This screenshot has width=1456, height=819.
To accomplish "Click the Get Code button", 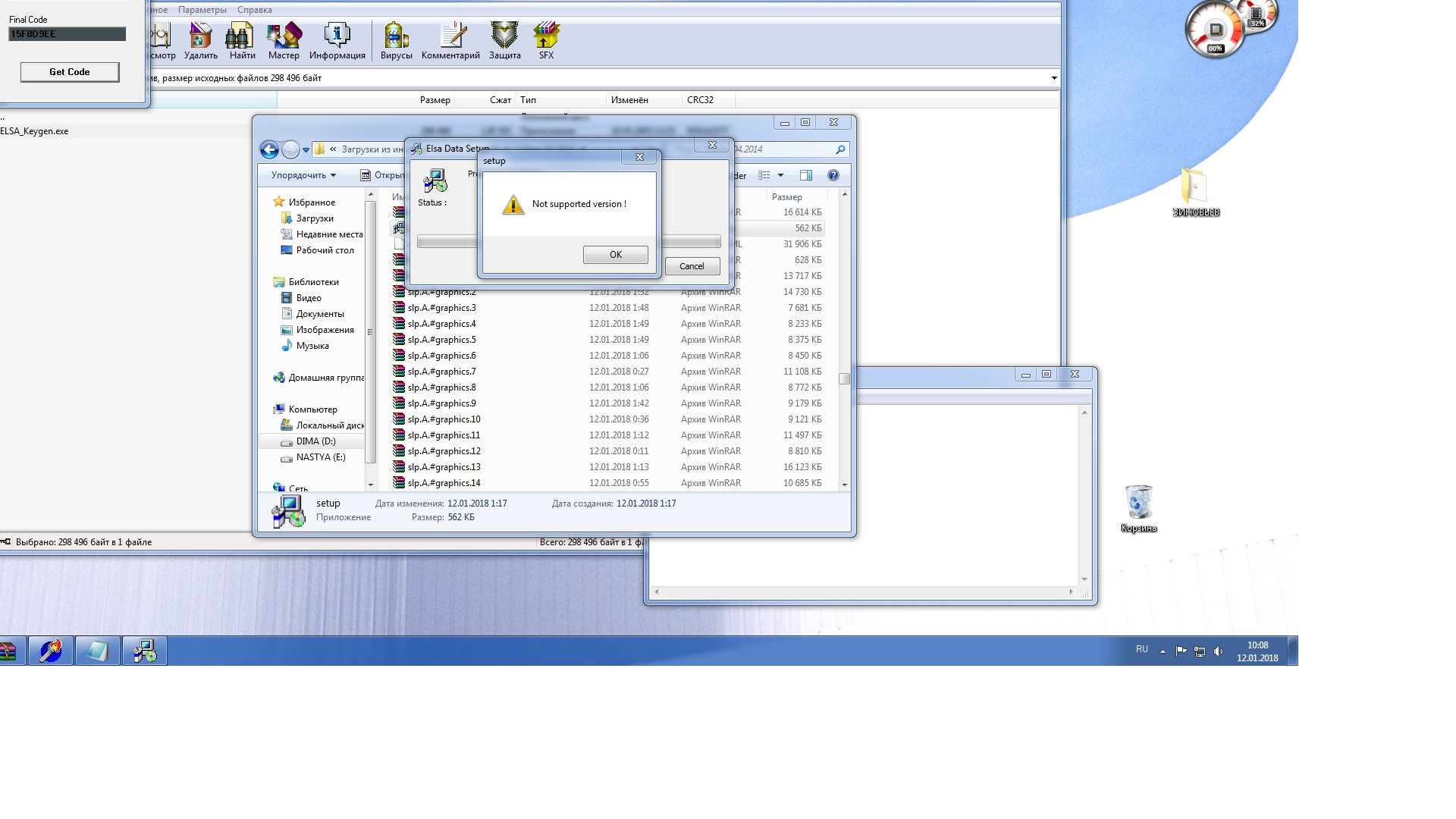I will click(69, 72).
